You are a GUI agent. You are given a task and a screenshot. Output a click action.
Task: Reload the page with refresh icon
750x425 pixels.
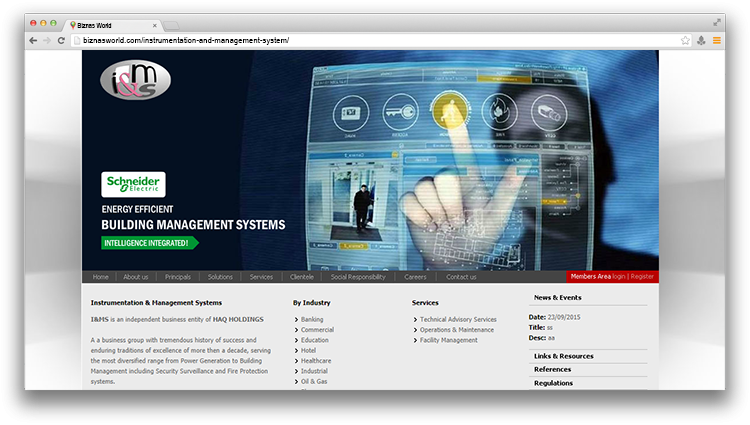tap(61, 40)
